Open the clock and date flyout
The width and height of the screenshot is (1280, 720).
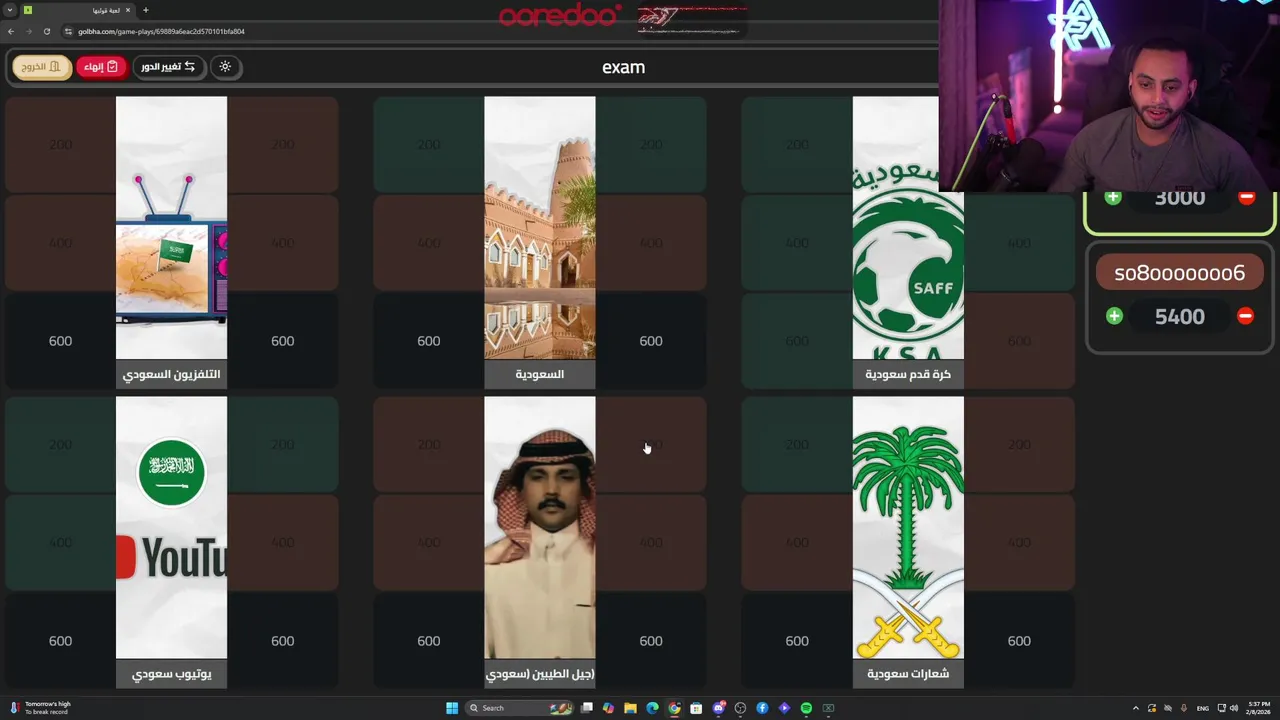[x=1258, y=708]
